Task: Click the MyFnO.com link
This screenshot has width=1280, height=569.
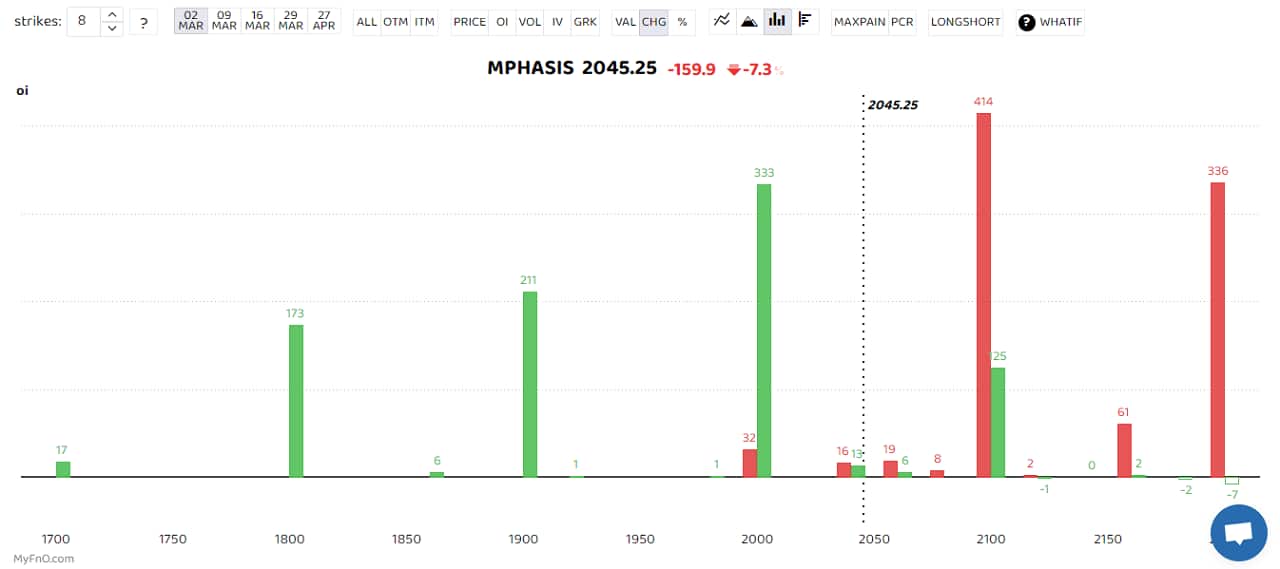Action: point(44,559)
